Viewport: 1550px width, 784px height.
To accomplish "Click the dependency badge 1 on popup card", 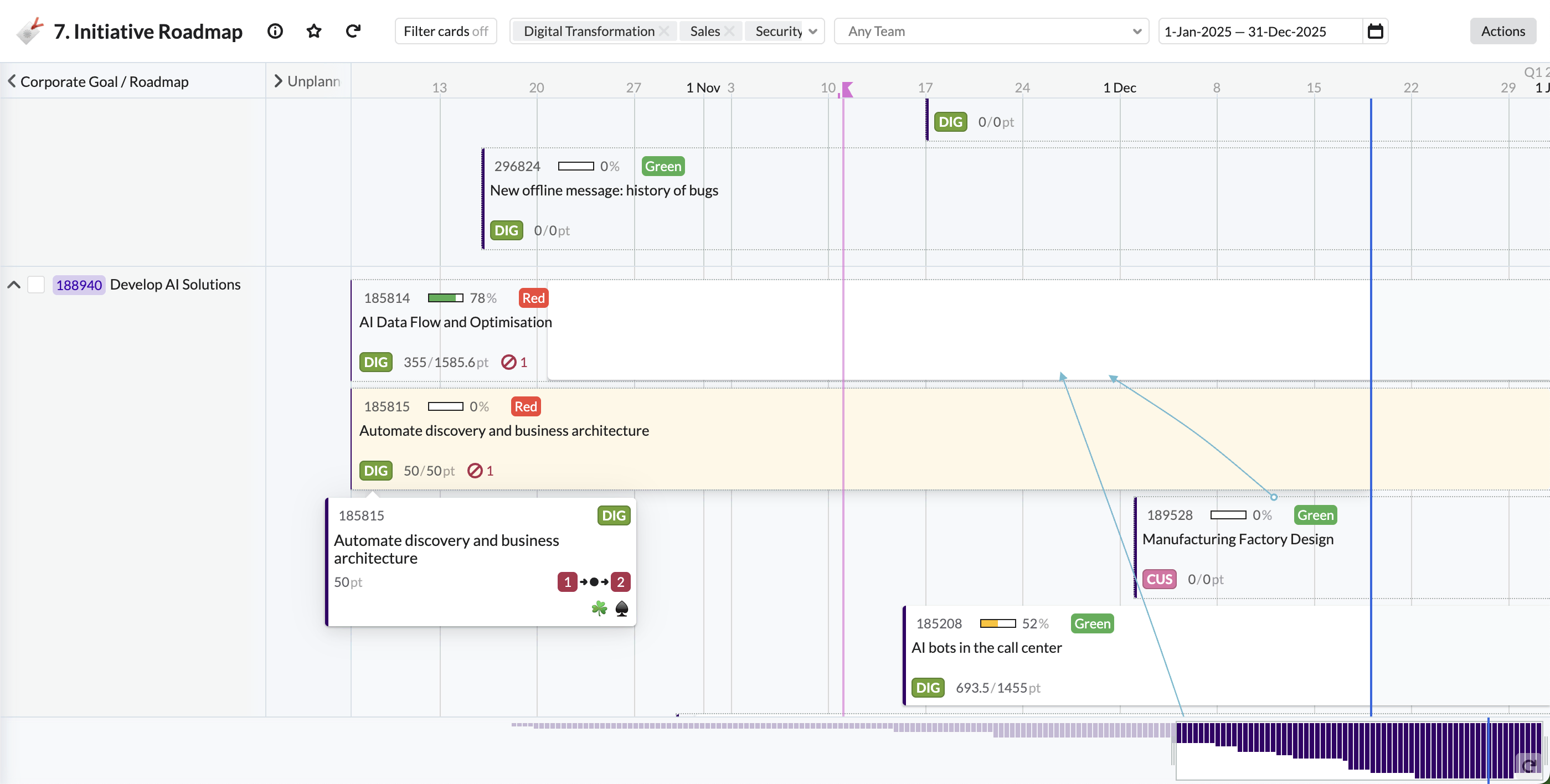I will (x=567, y=582).
